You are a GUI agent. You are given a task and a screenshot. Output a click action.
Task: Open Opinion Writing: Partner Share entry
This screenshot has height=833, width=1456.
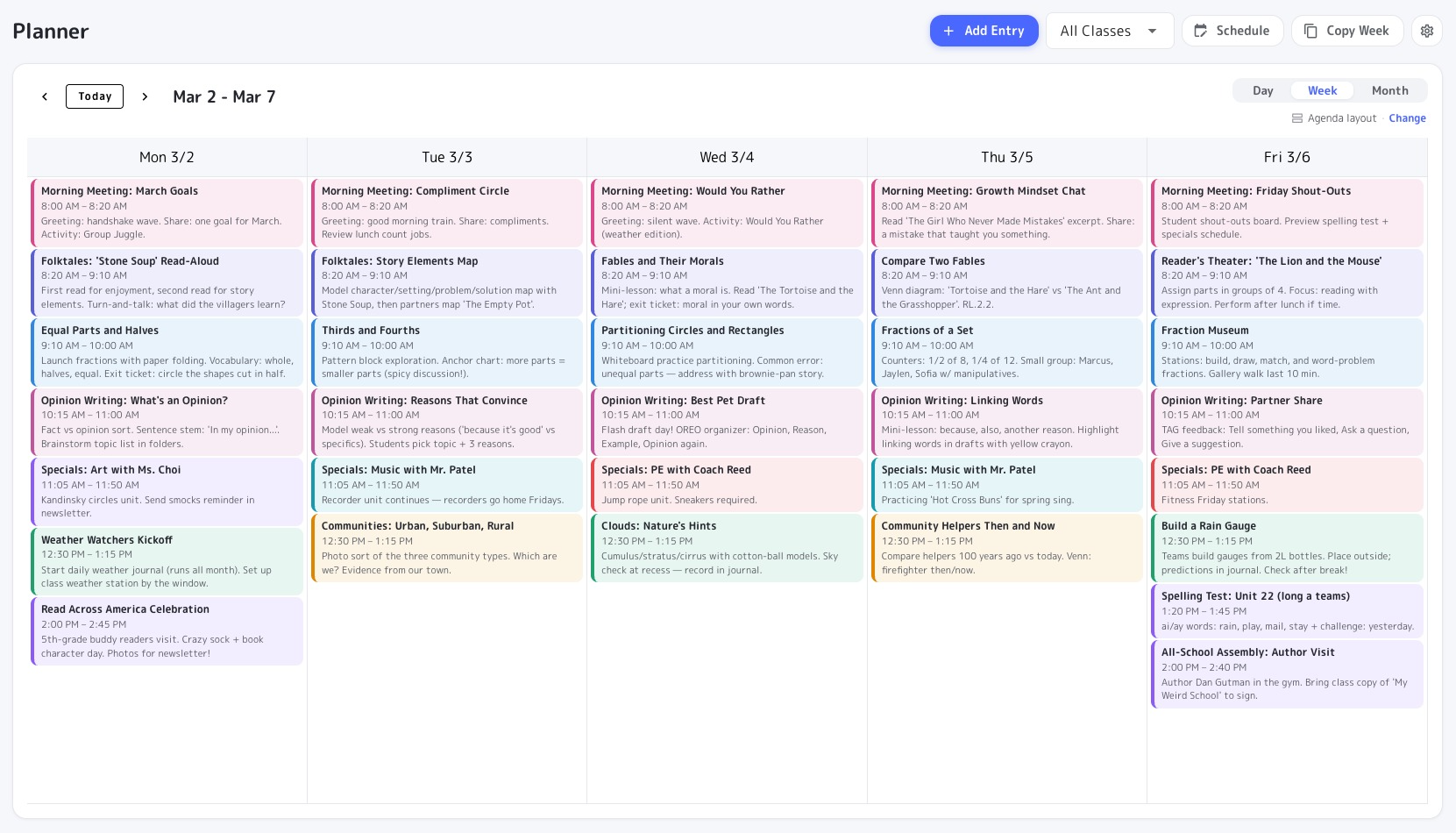pos(1287,422)
